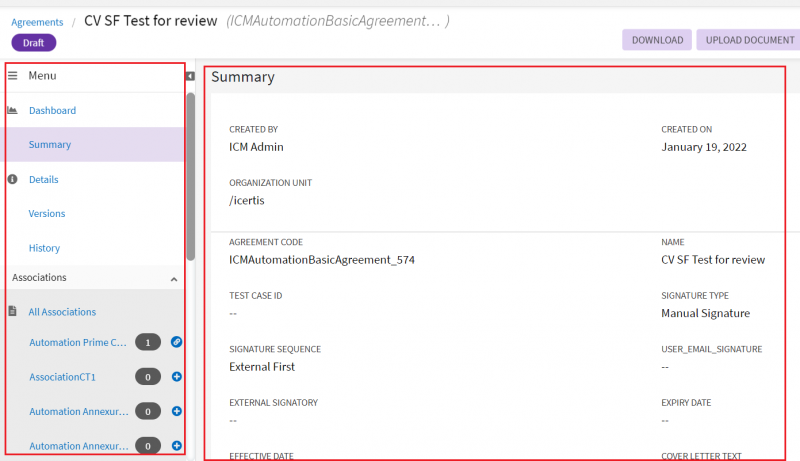Click the Automation Prime count badge
This screenshot has width=800, height=461.
coord(148,343)
